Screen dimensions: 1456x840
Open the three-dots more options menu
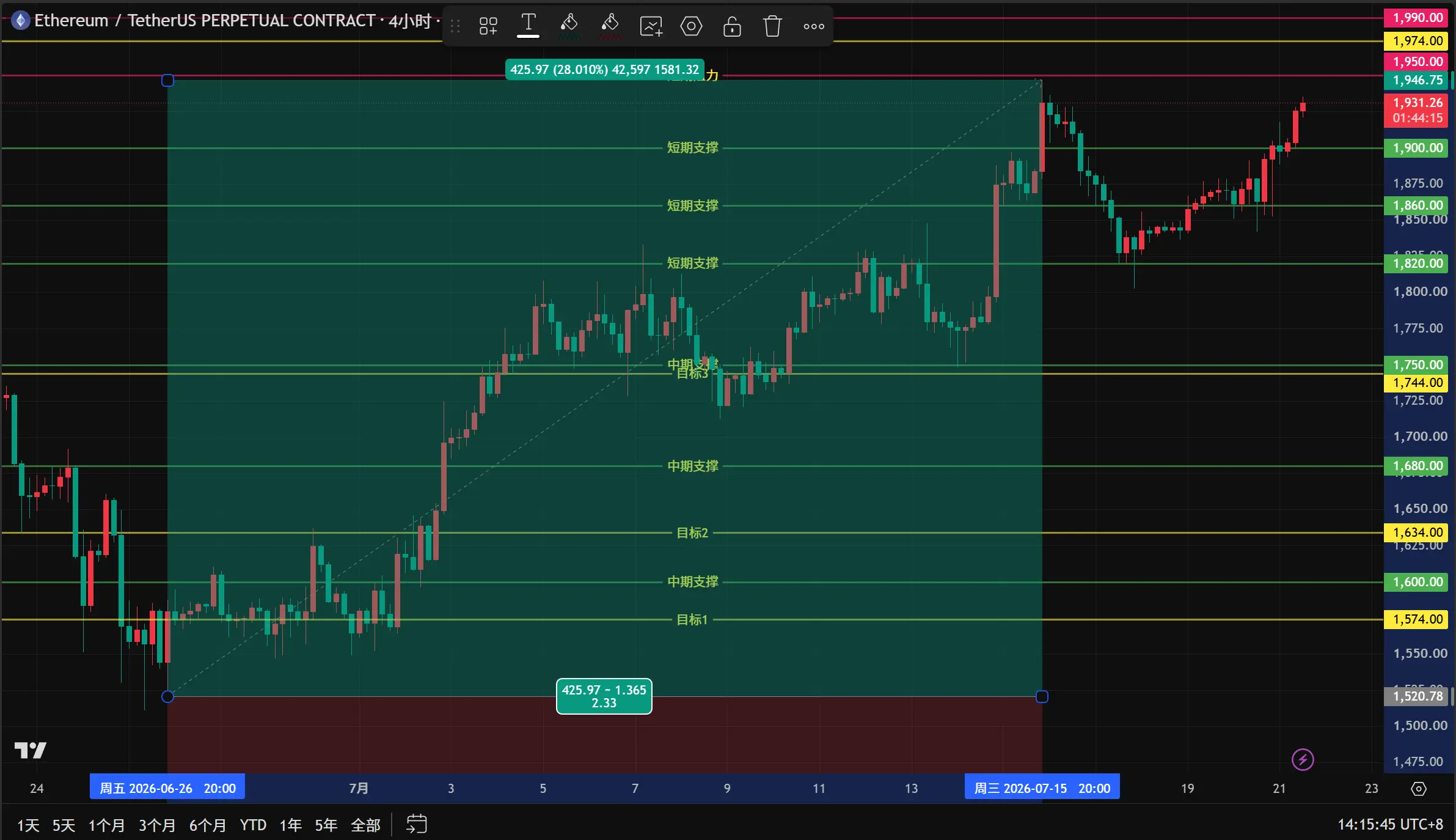(814, 26)
